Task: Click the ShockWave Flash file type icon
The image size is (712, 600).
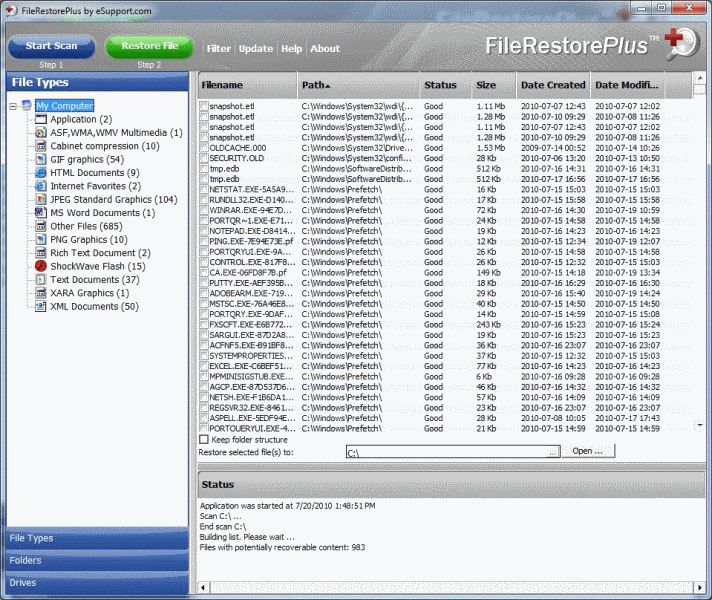Action: click(41, 267)
